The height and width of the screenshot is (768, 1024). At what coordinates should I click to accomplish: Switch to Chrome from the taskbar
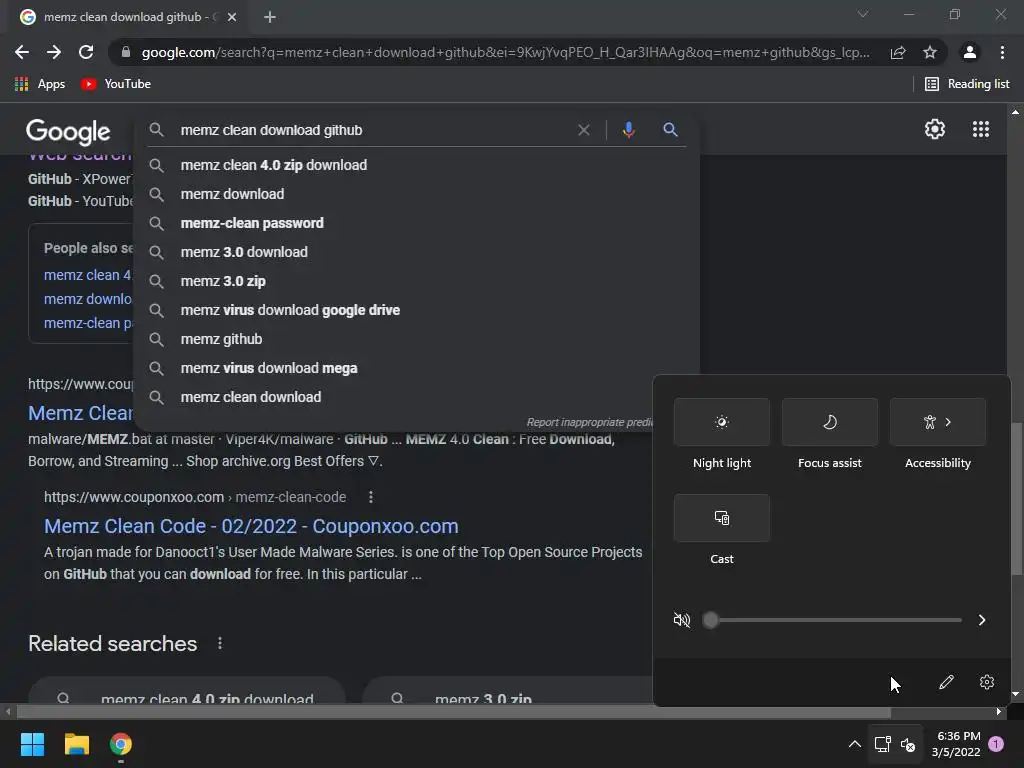click(x=121, y=744)
